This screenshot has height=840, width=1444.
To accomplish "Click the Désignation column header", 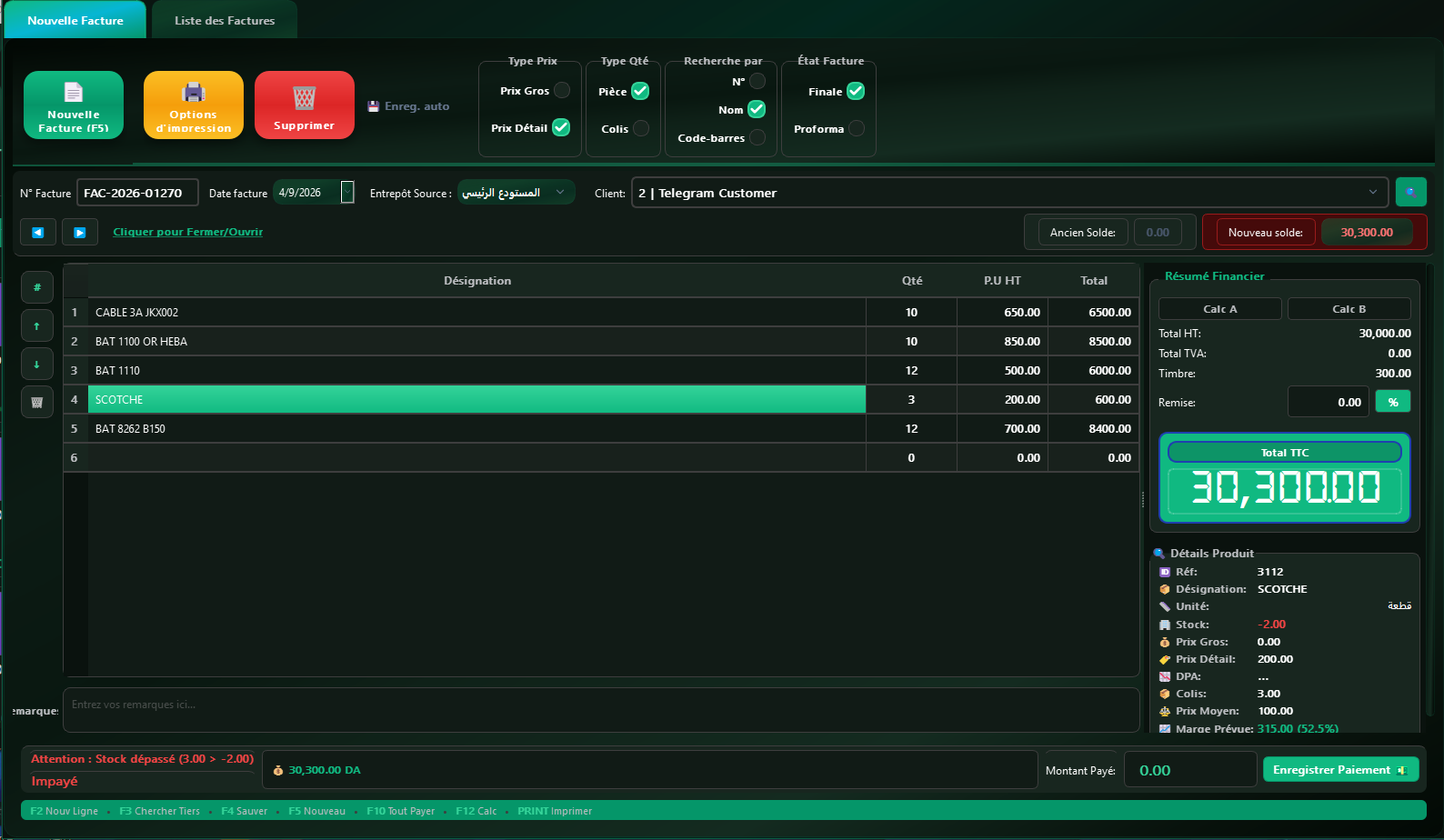I will point(476,280).
